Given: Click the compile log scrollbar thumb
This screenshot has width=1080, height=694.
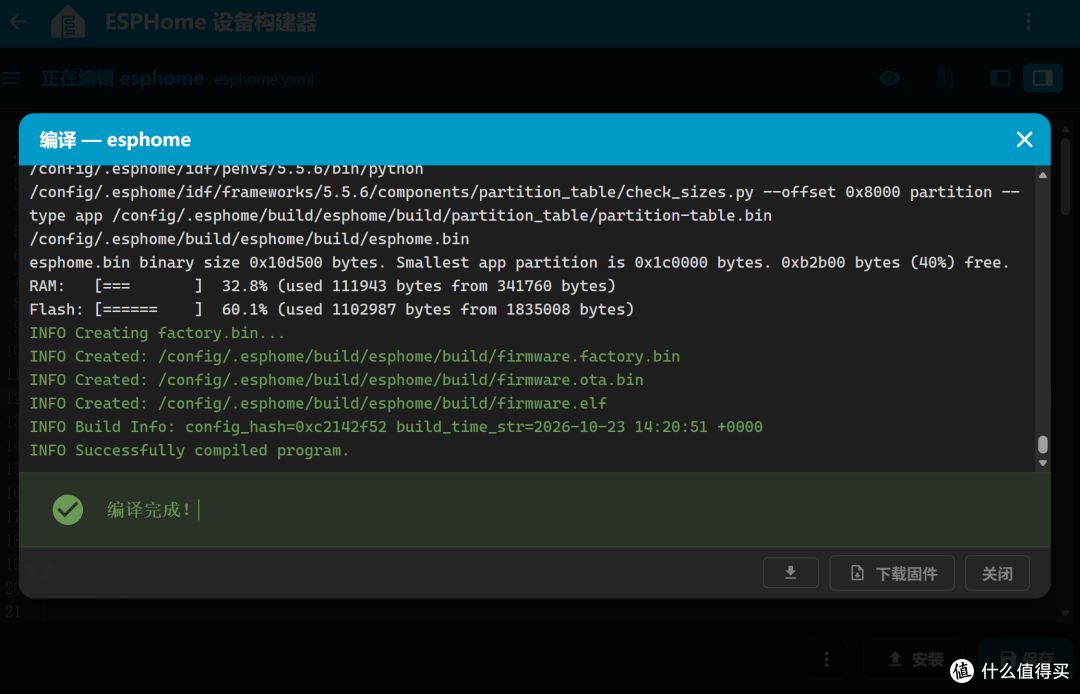Looking at the screenshot, I should click(1043, 444).
